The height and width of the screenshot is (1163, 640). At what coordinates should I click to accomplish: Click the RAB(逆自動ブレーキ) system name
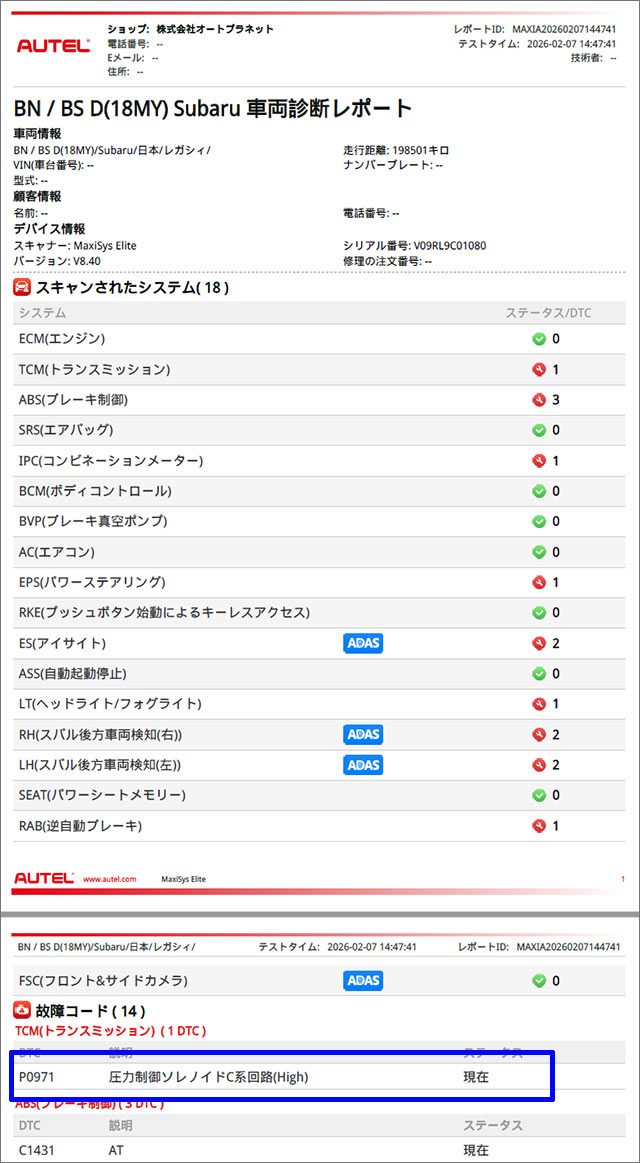[80, 826]
